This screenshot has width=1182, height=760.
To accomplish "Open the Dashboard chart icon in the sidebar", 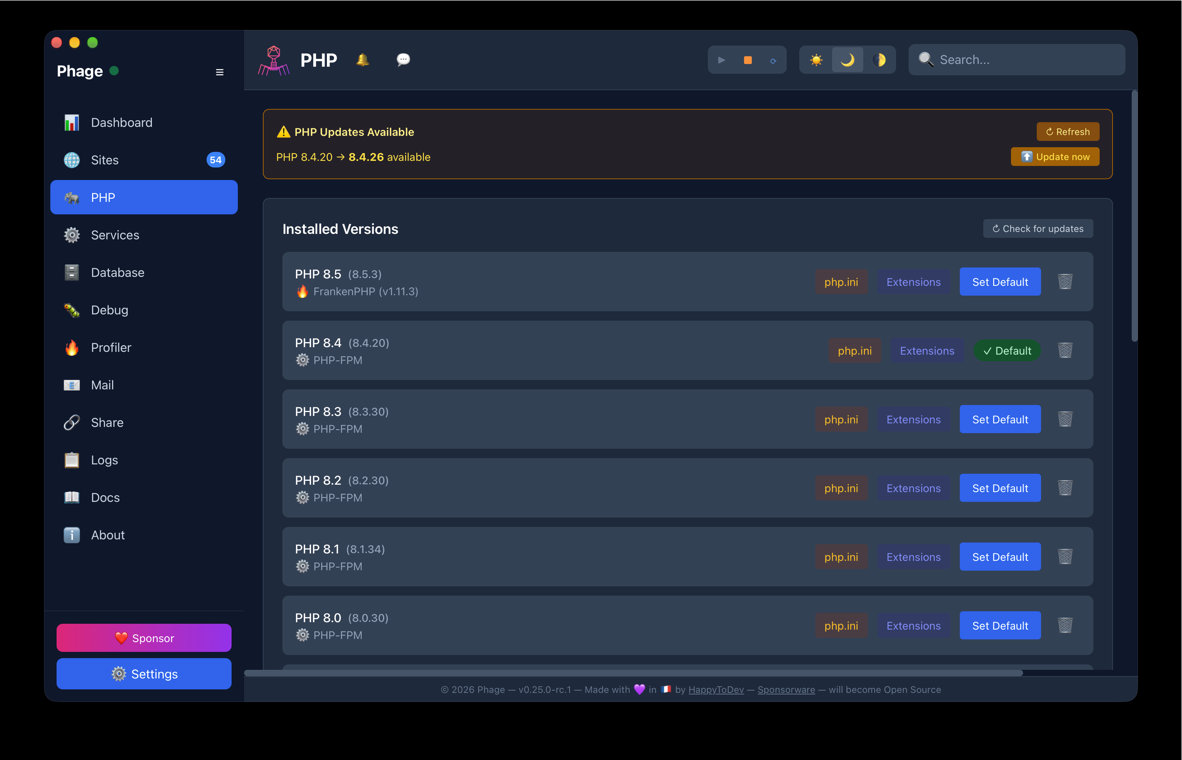I will (x=72, y=122).
